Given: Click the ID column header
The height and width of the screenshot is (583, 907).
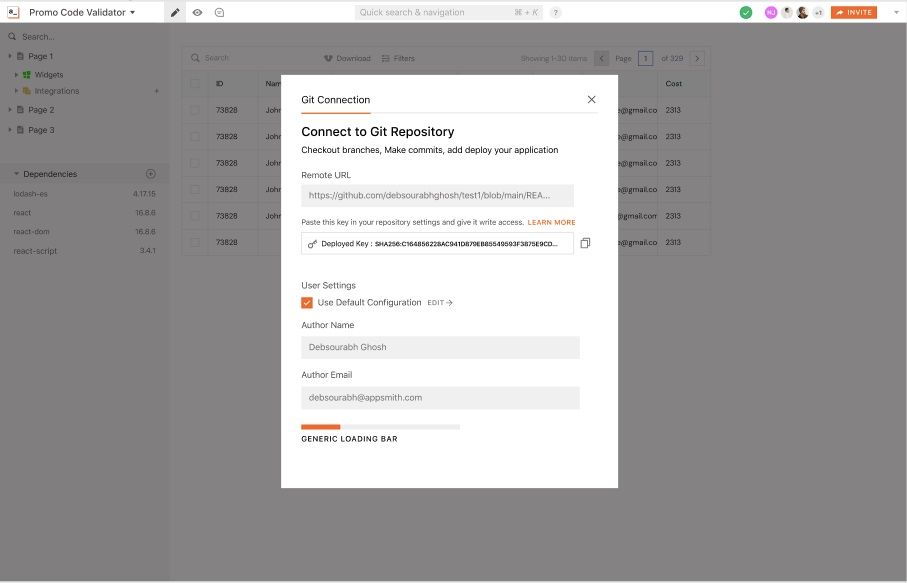Looking at the screenshot, I should [219, 83].
